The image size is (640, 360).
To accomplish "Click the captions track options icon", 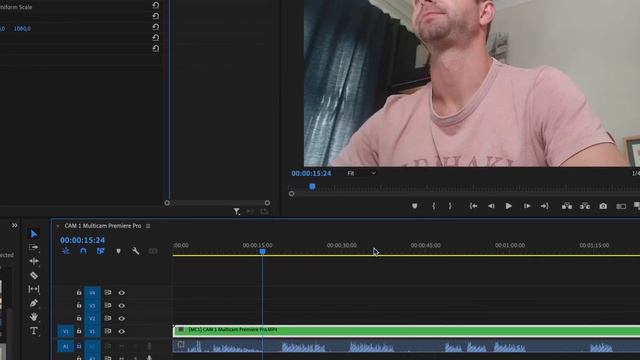I will tap(153, 251).
